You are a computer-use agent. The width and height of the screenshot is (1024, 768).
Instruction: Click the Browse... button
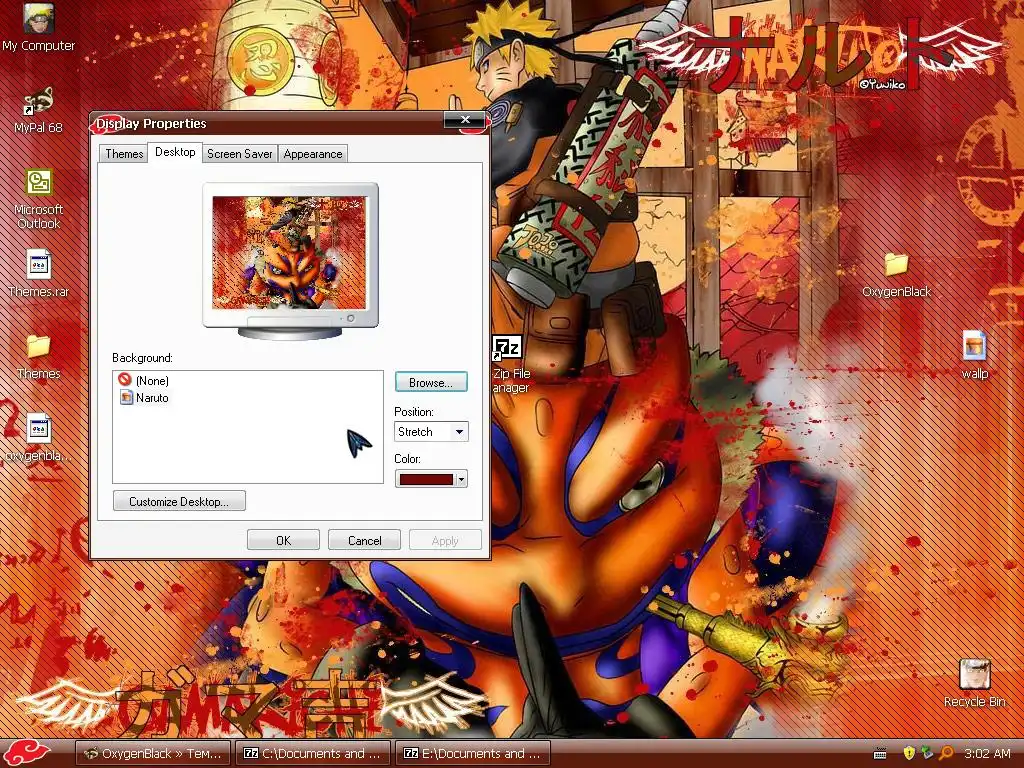click(431, 382)
